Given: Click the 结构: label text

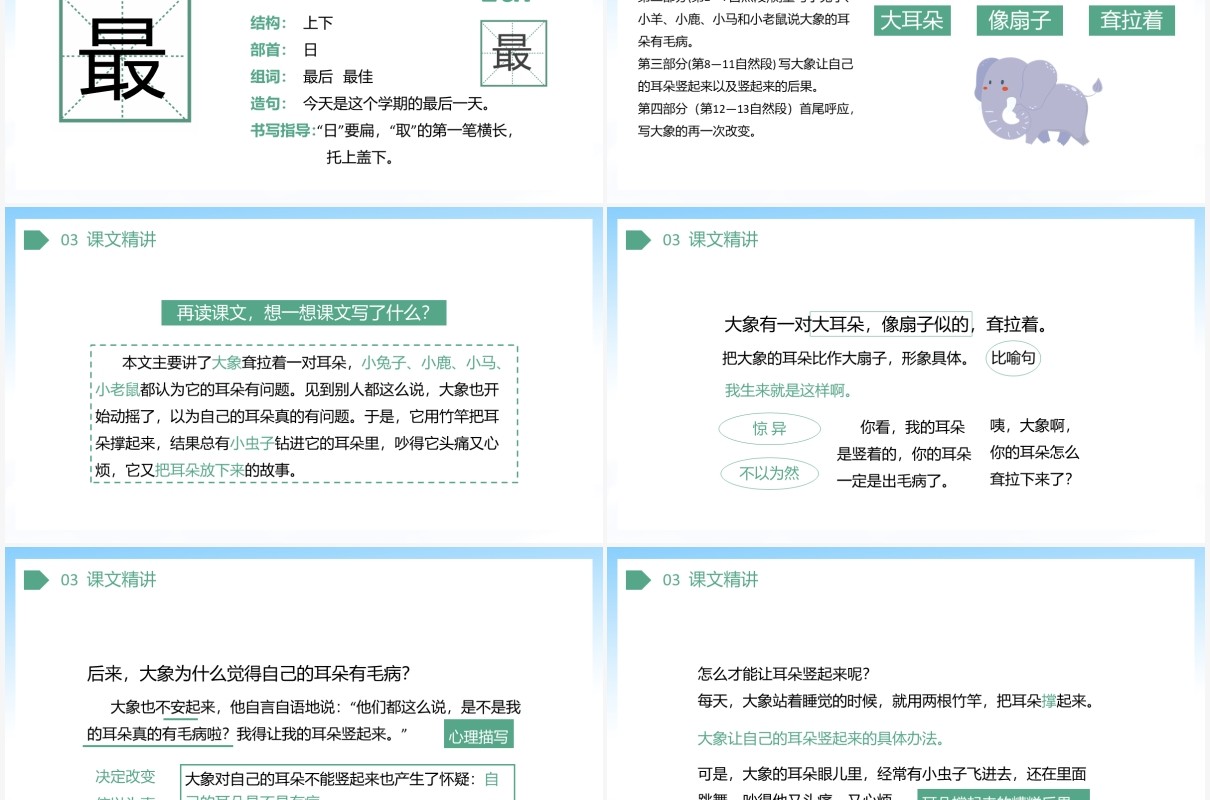Looking at the screenshot, I should tap(268, 23).
